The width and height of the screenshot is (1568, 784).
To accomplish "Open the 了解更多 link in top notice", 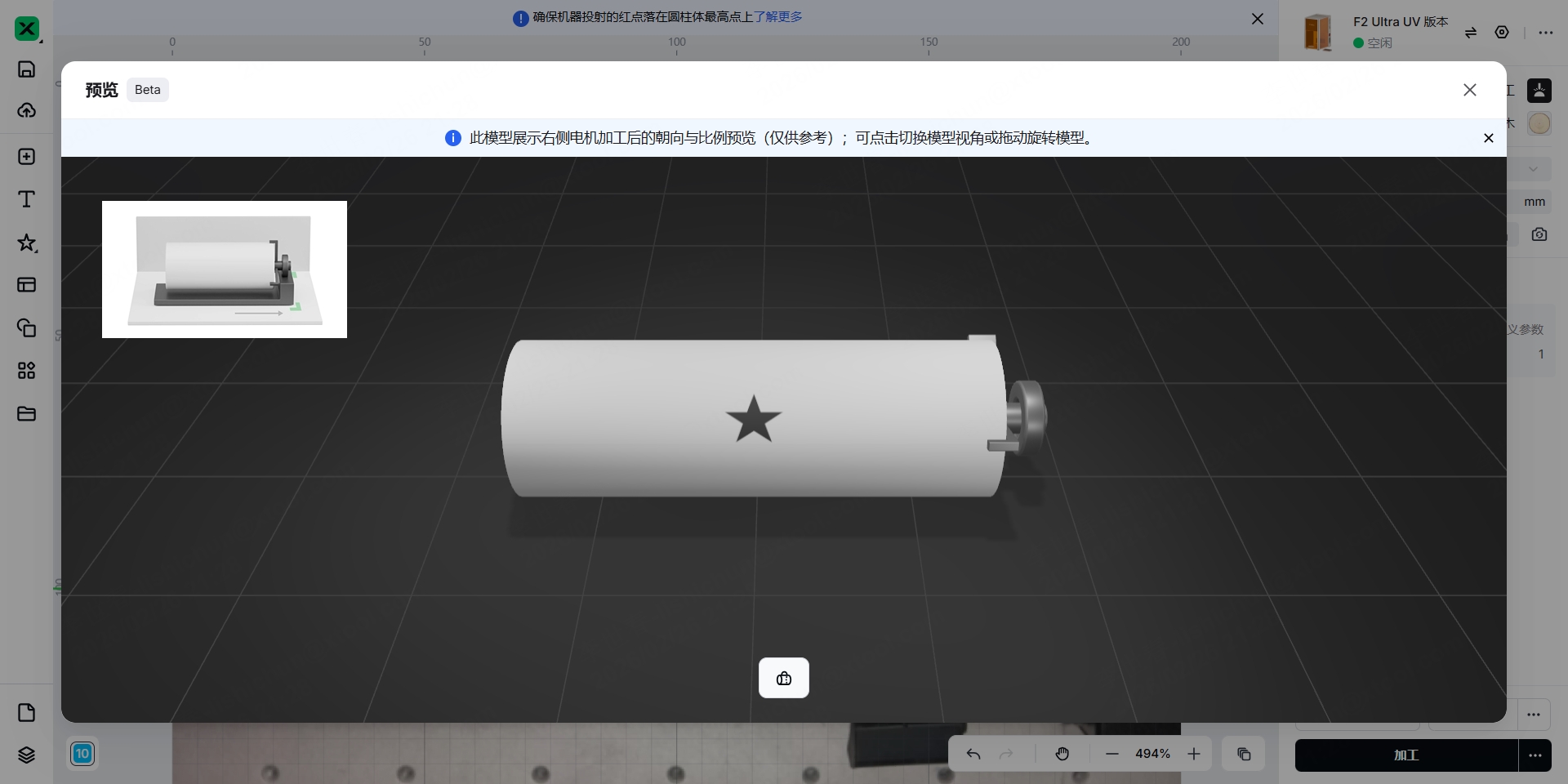I will (777, 17).
